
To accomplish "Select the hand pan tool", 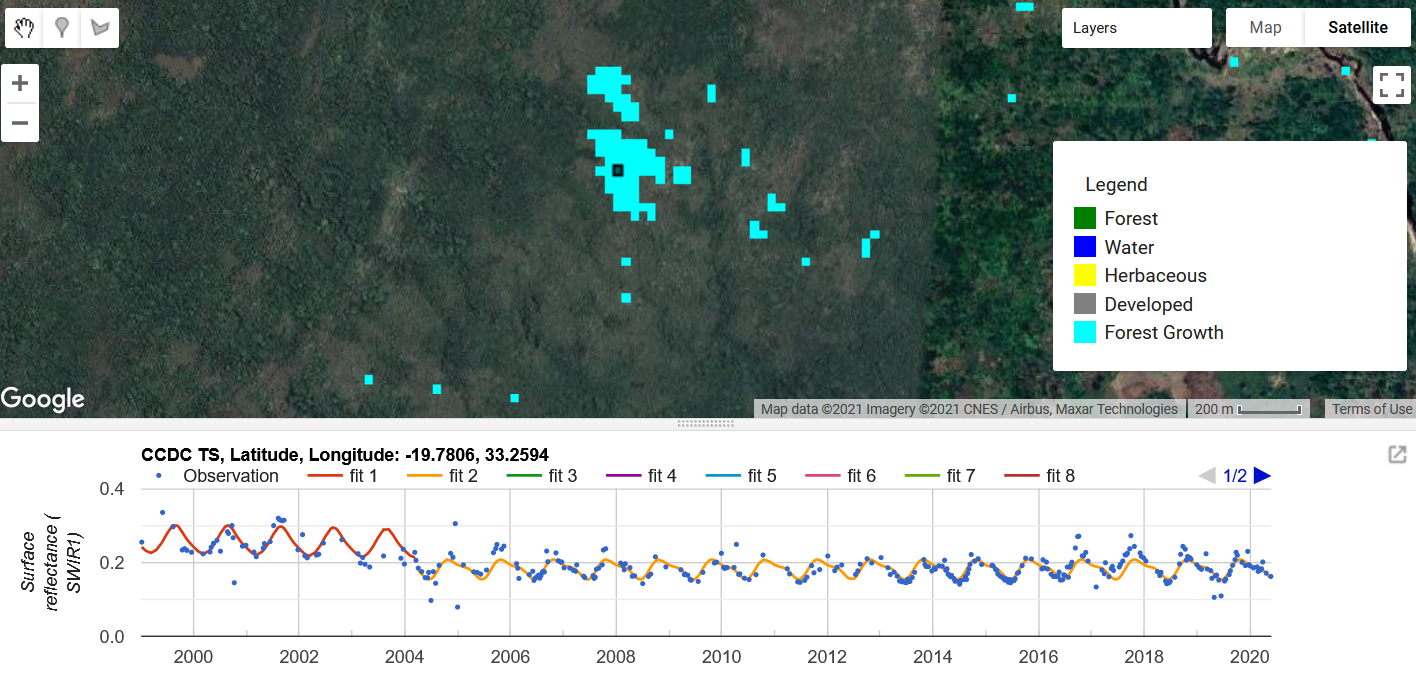I will pyautogui.click(x=25, y=28).
